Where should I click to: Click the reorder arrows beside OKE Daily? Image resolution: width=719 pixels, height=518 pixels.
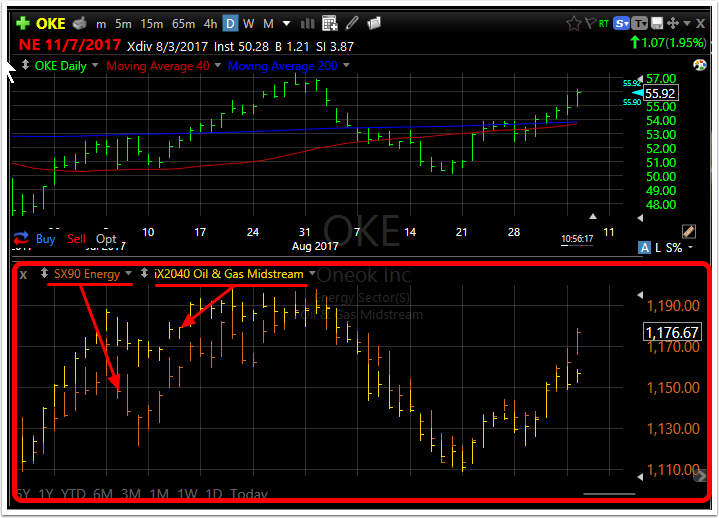click(x=25, y=66)
